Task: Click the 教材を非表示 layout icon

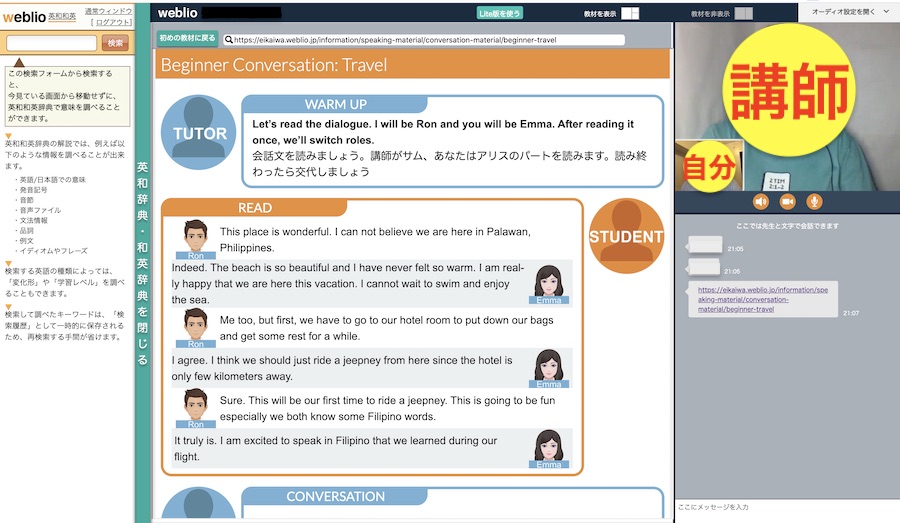Action: point(743,14)
